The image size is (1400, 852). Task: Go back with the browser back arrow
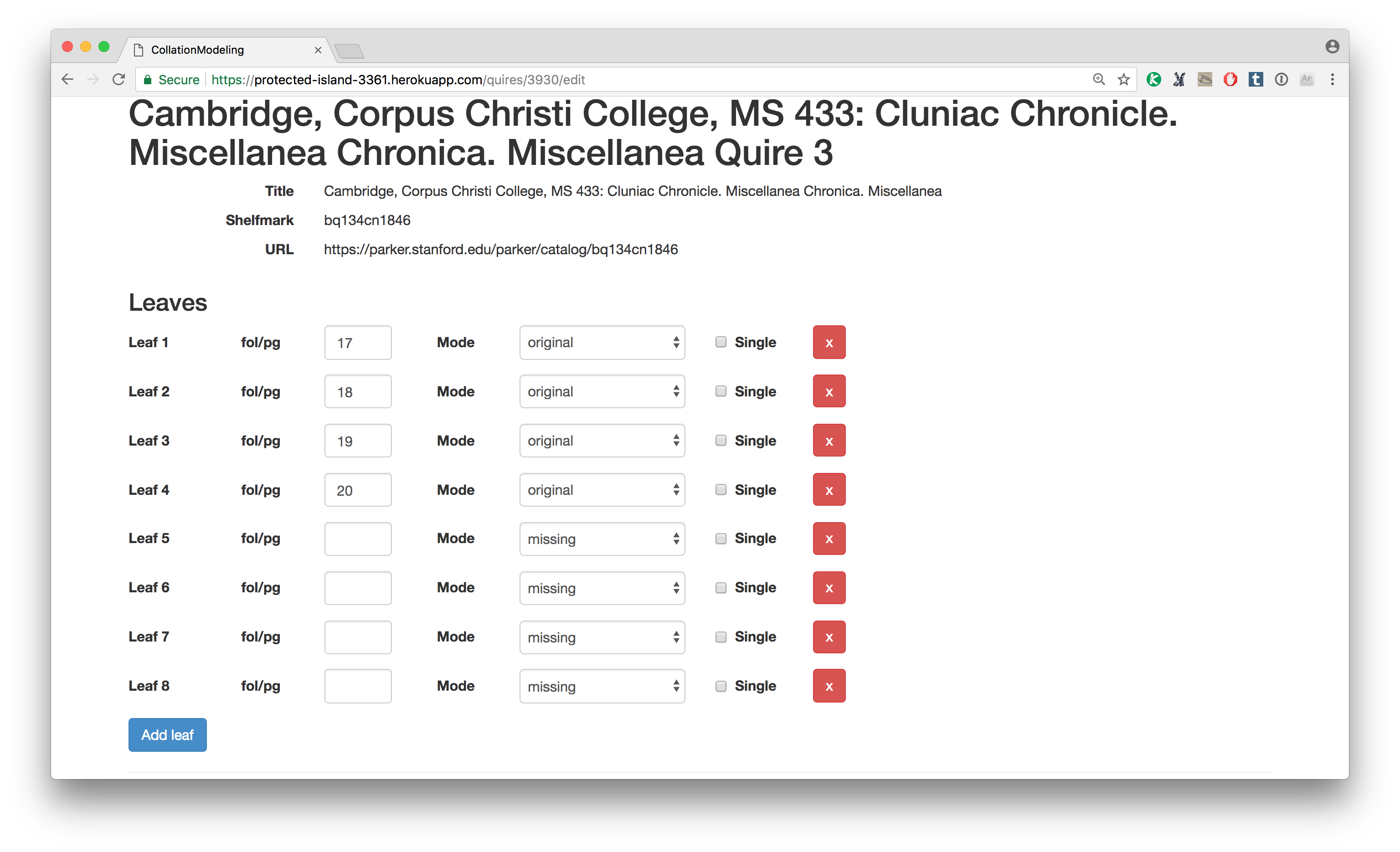coord(67,80)
